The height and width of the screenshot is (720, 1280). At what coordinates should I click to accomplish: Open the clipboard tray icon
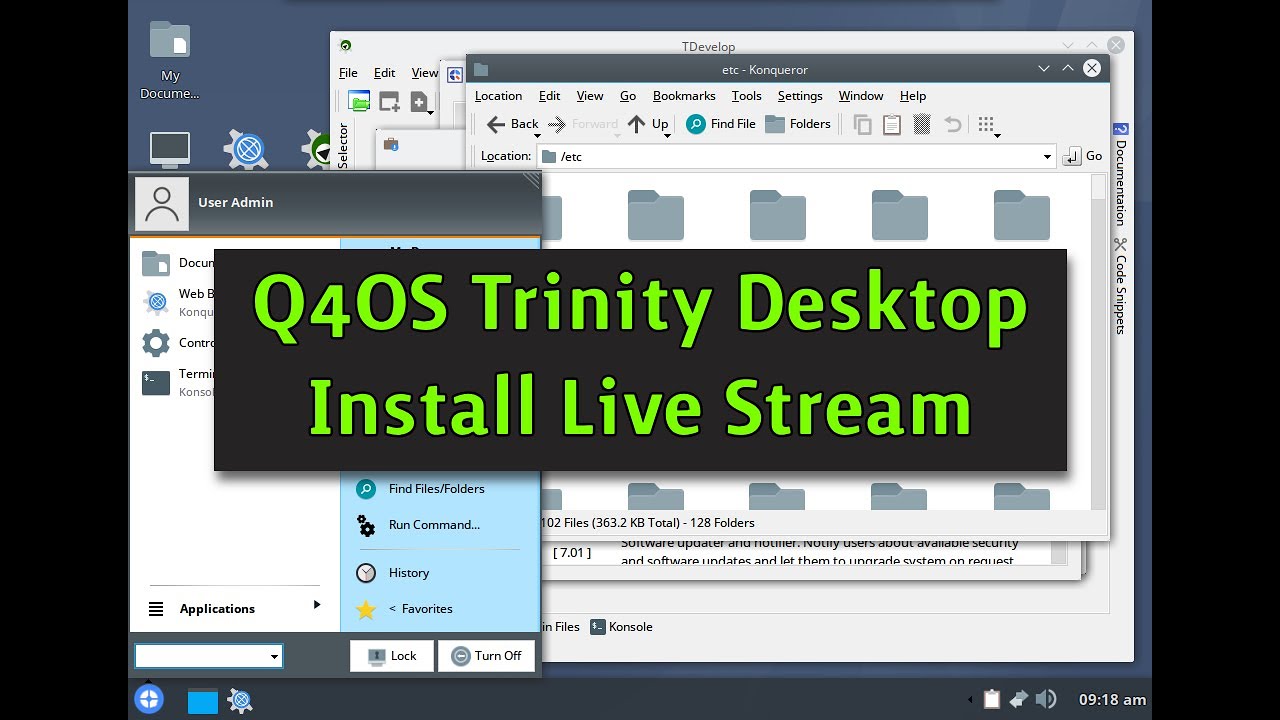point(992,699)
